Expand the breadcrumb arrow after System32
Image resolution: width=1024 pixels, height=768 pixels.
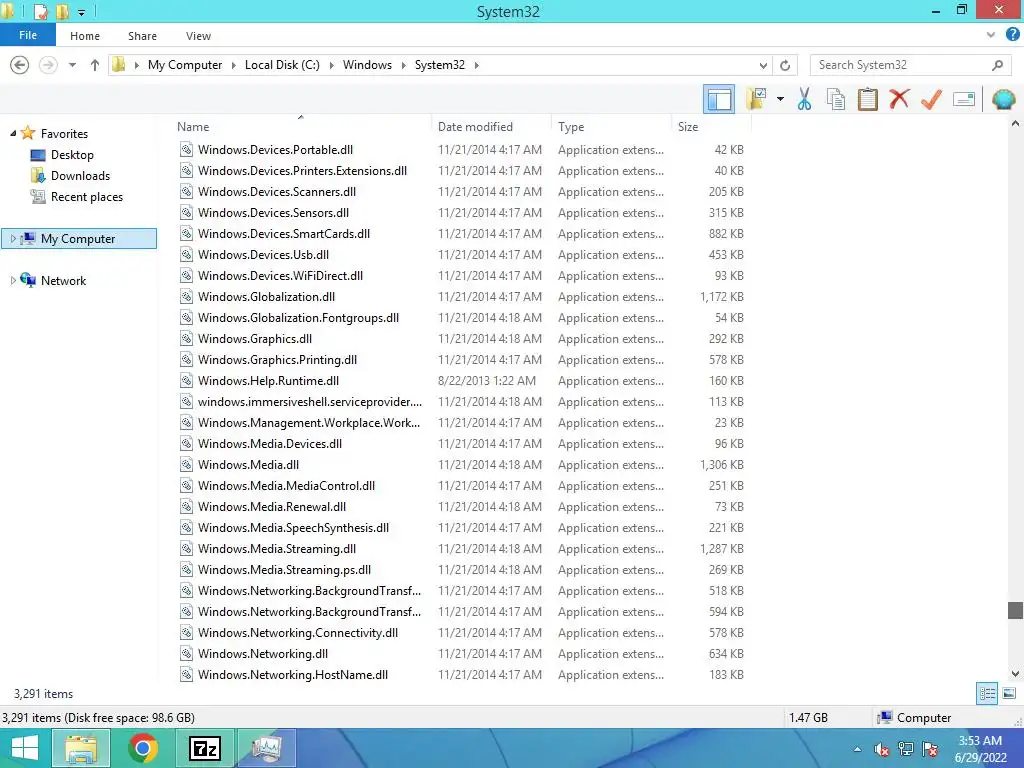pos(477,65)
